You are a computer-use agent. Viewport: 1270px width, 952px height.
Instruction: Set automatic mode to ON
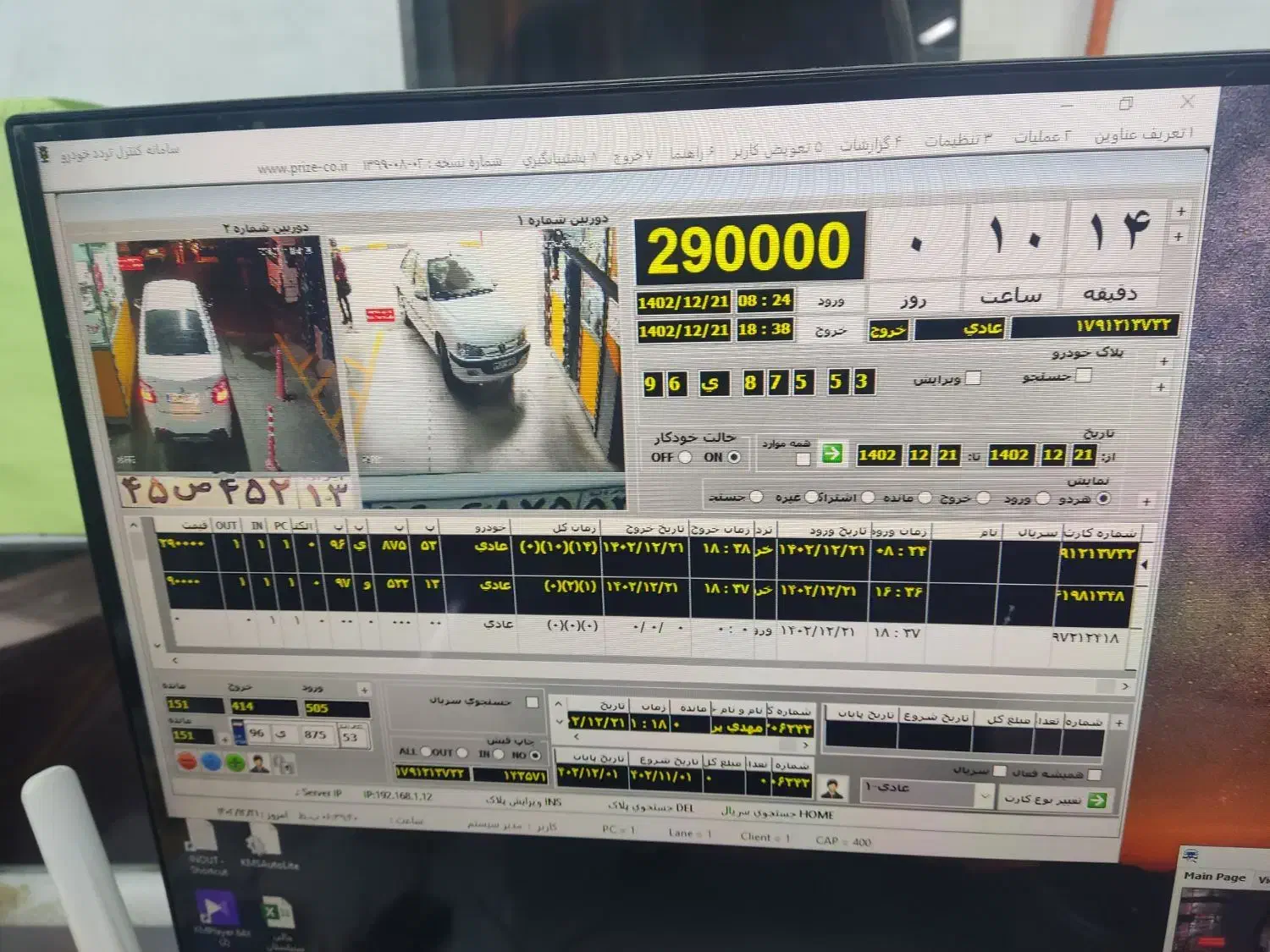(x=734, y=457)
